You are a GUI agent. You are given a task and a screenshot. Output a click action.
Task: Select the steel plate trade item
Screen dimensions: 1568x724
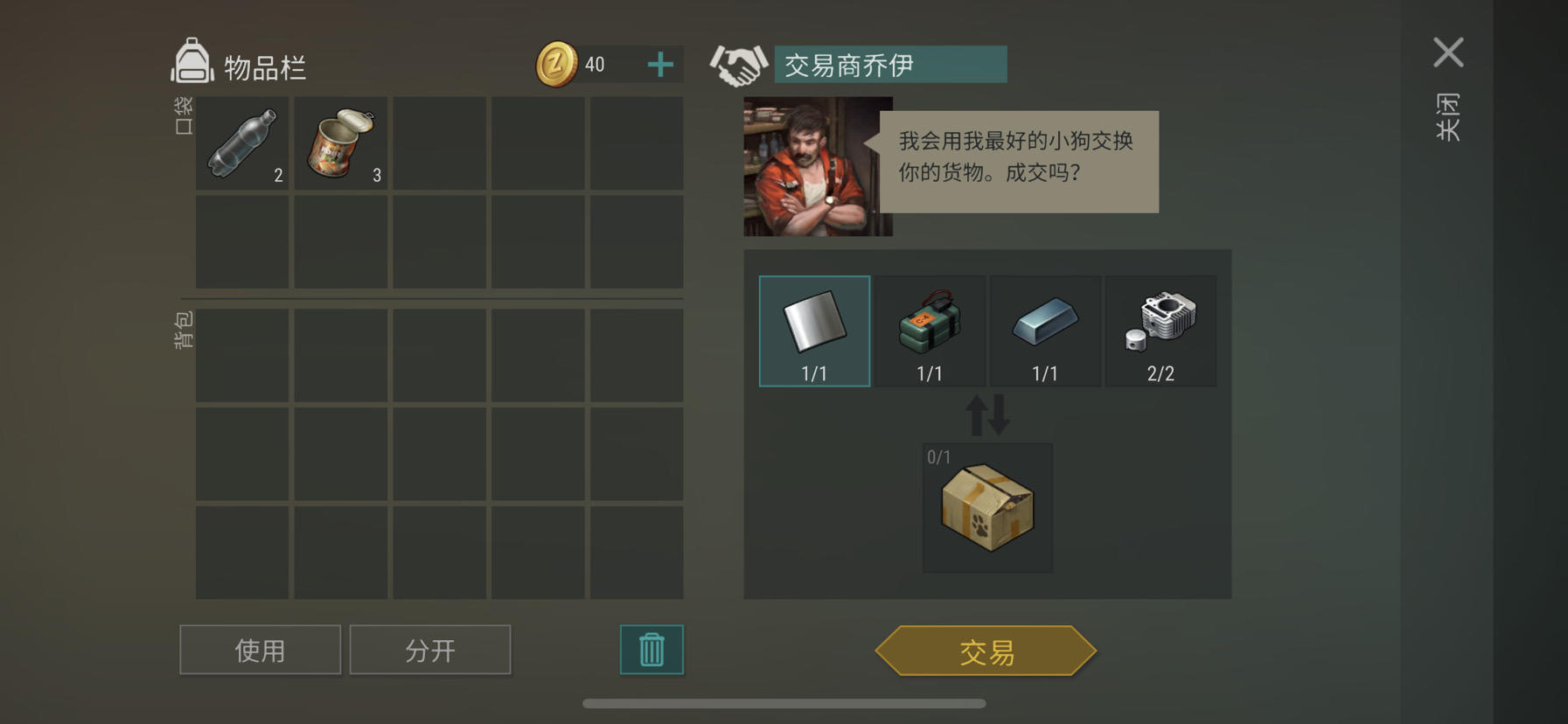tap(814, 331)
